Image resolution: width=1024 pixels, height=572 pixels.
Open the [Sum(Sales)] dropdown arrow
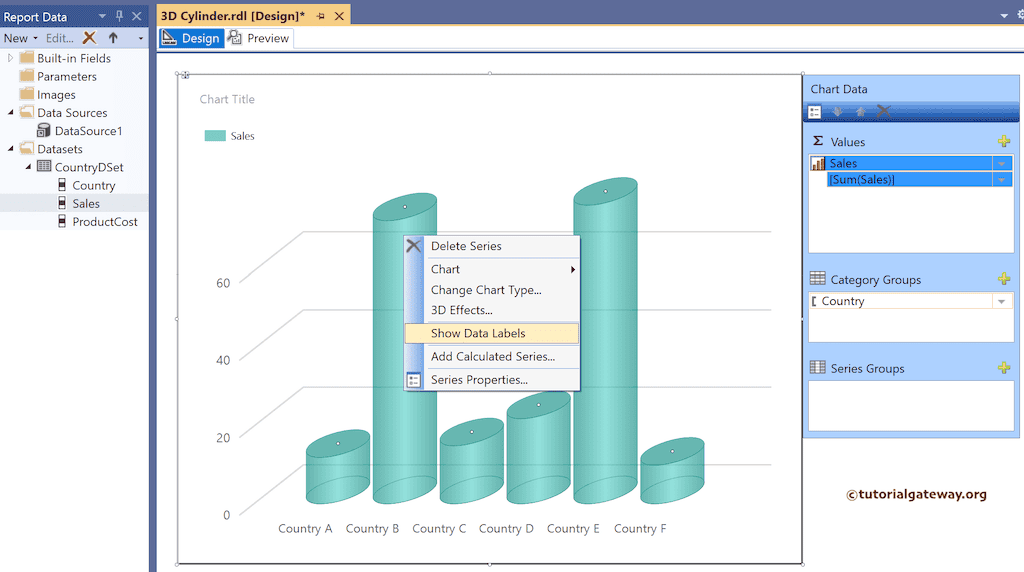(x=1002, y=180)
